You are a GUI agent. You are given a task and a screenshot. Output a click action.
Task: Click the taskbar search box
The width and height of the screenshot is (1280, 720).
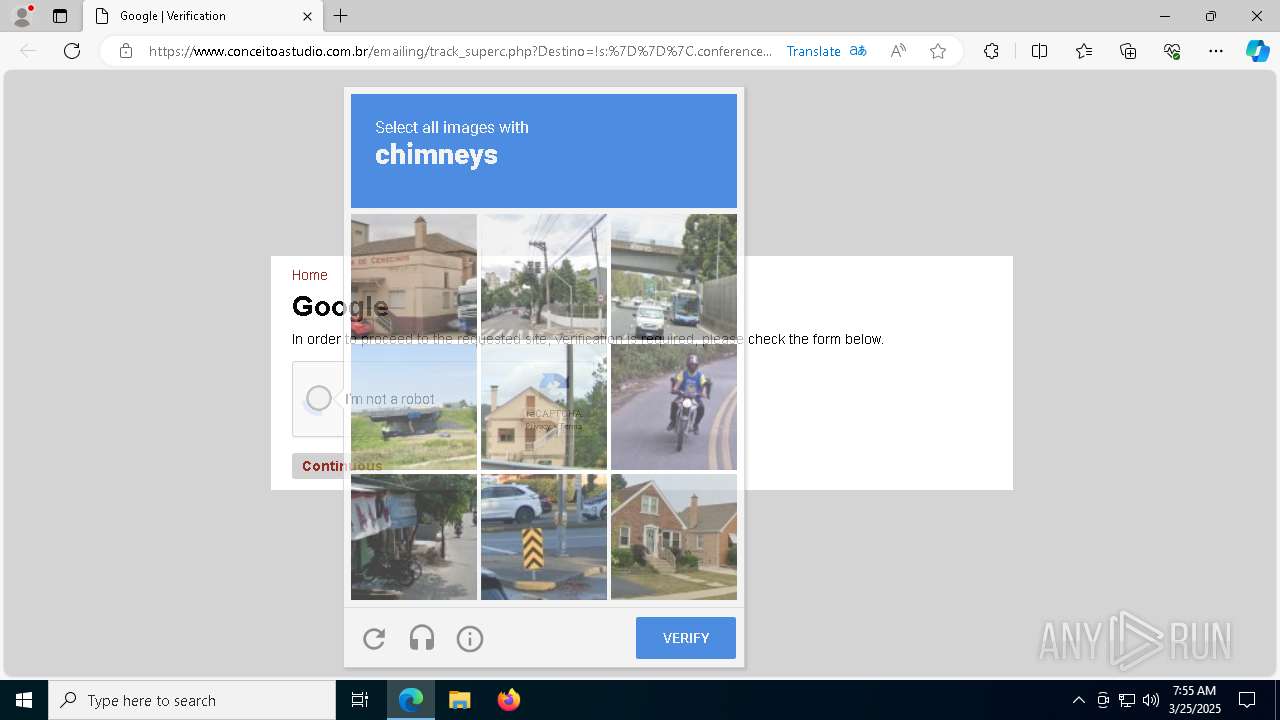[192, 700]
